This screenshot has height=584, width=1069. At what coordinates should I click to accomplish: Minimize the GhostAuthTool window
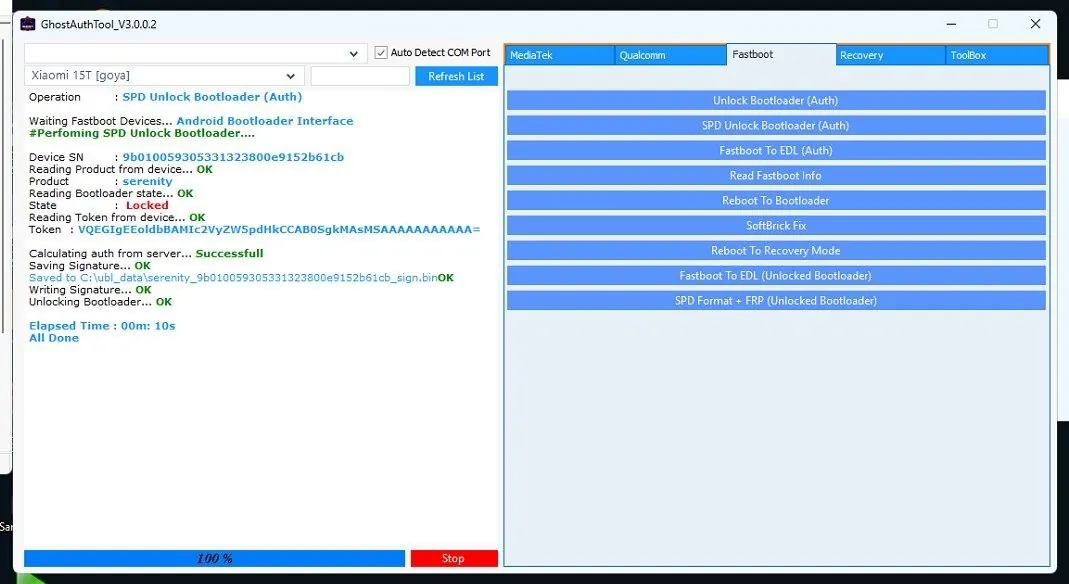(951, 24)
